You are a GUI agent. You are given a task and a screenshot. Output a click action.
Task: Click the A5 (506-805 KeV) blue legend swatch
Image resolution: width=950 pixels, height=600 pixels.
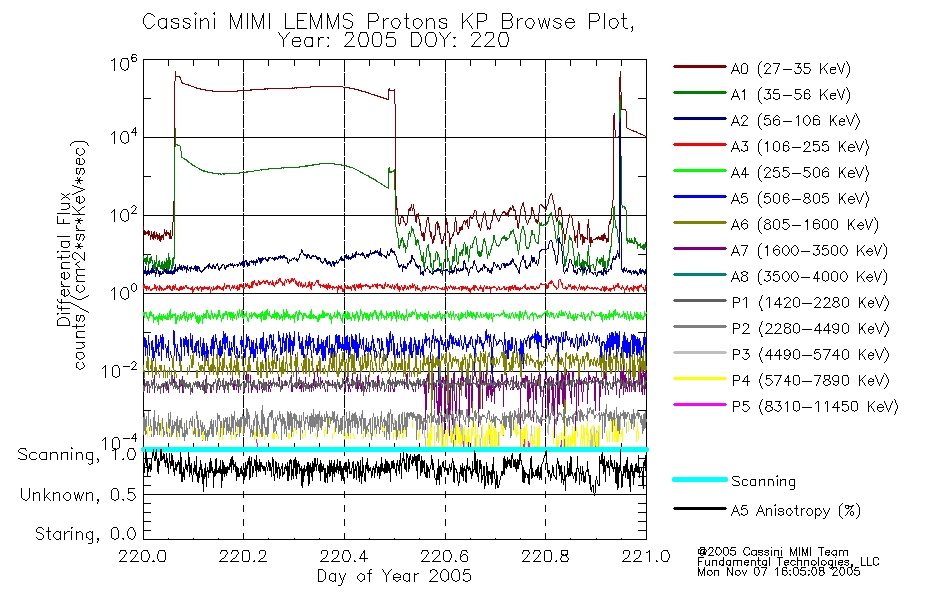click(x=699, y=197)
